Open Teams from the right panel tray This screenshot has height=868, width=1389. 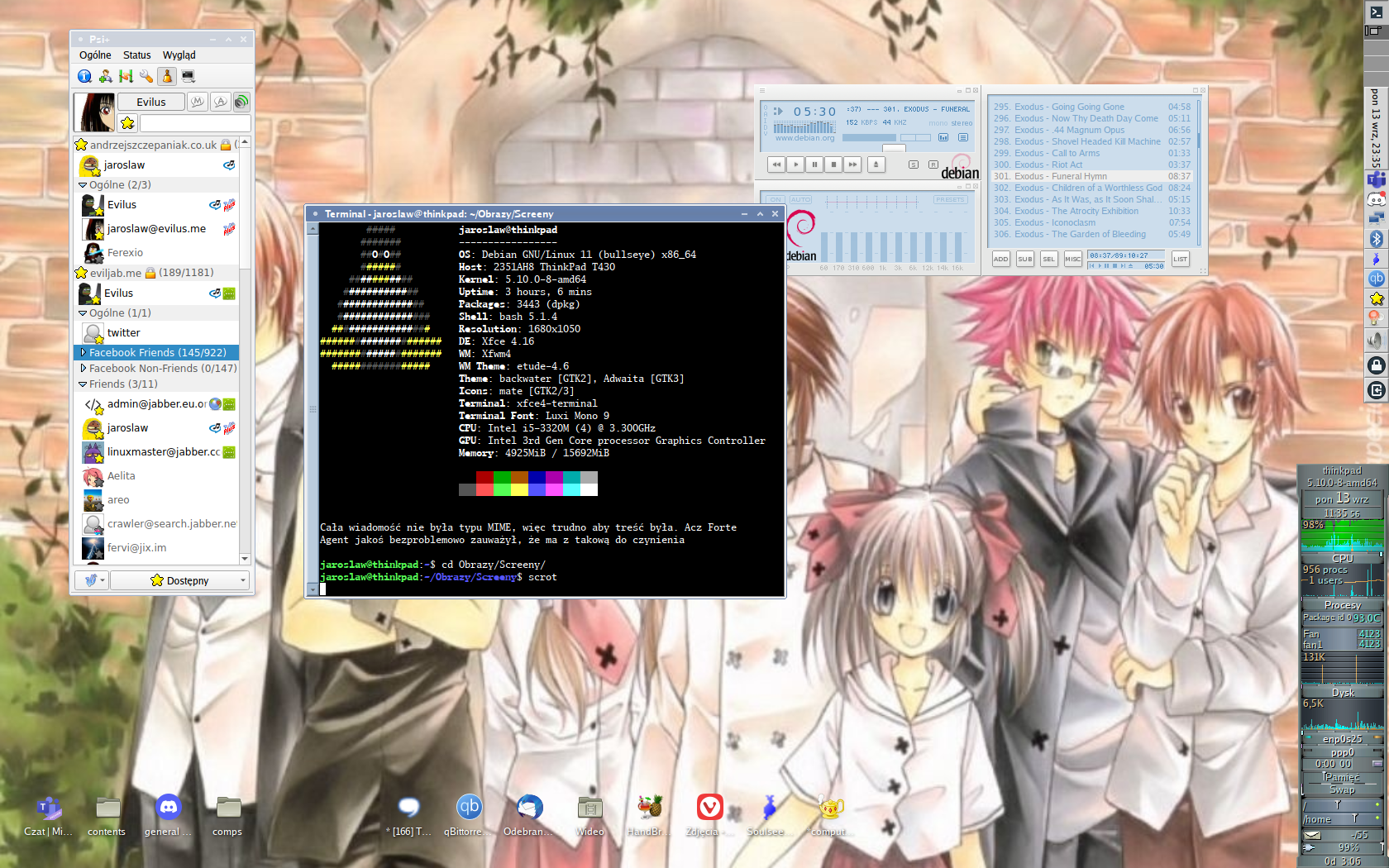[x=1376, y=179]
